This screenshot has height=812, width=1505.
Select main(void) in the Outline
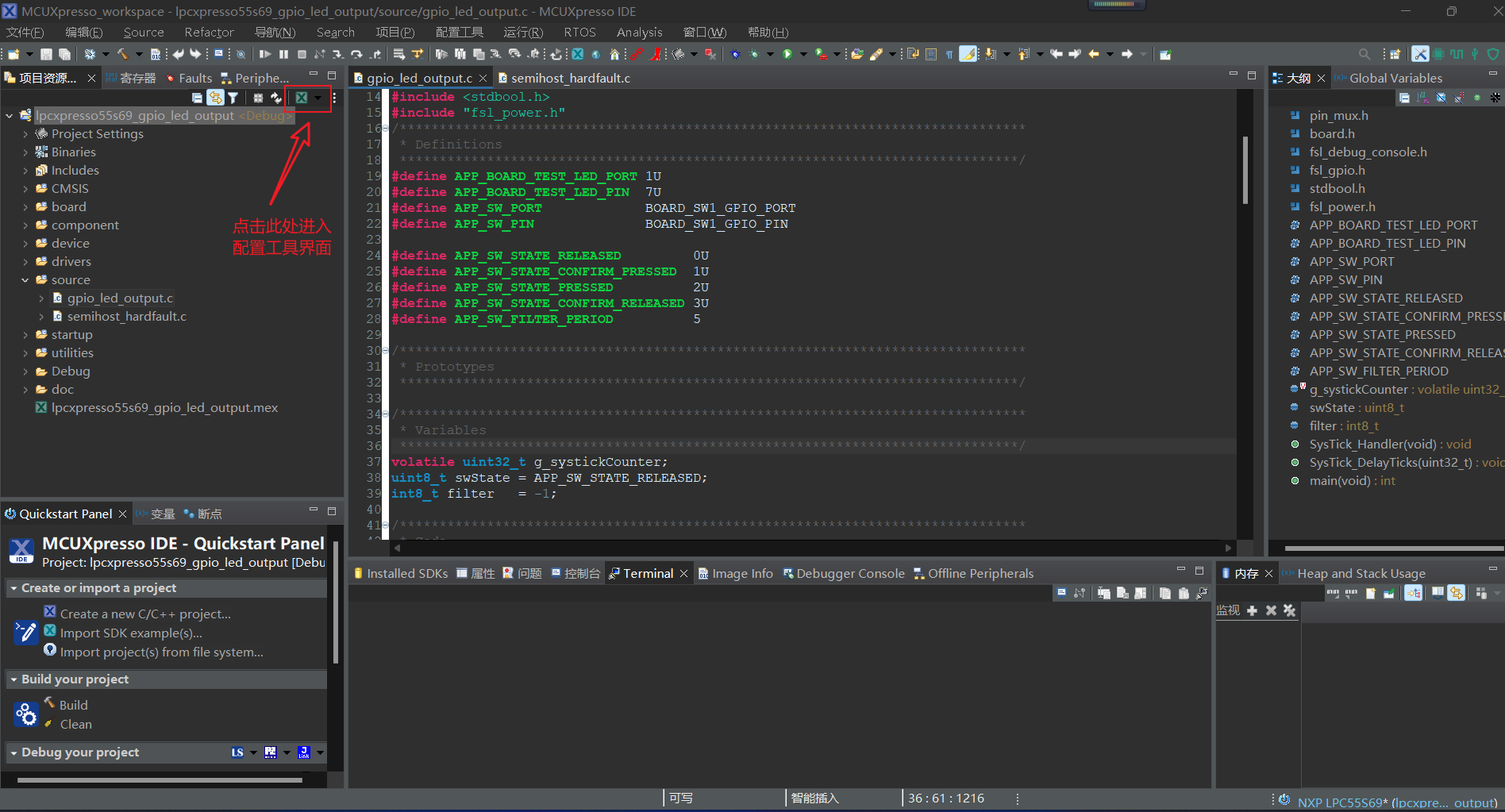(1352, 481)
